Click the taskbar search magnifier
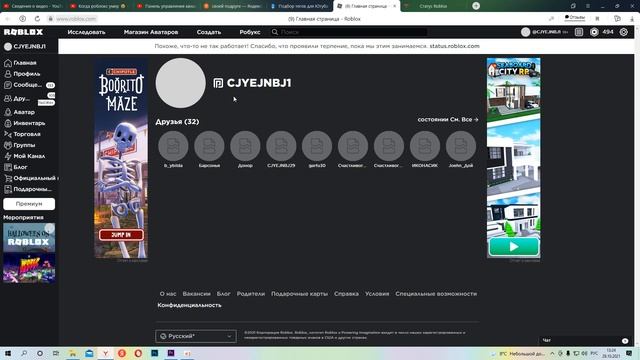The width and height of the screenshot is (640, 360). tap(24, 353)
